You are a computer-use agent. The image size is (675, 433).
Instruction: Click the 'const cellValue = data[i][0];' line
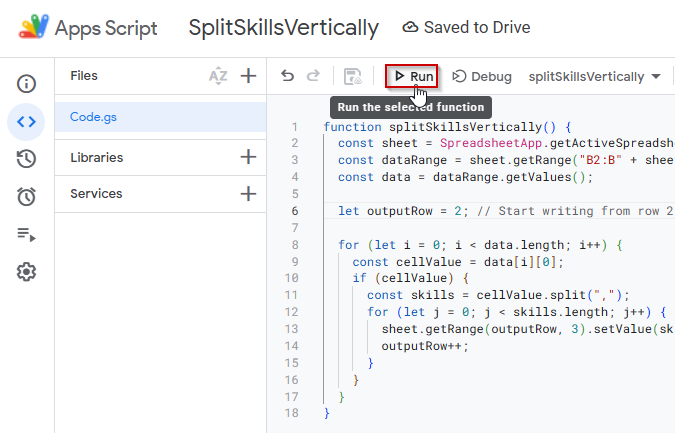458,262
